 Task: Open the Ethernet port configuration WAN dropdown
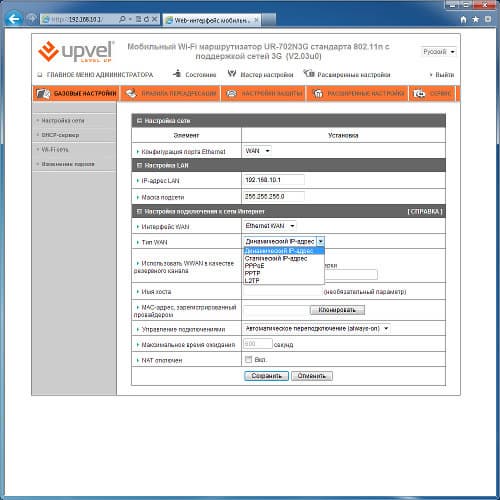[x=257, y=151]
